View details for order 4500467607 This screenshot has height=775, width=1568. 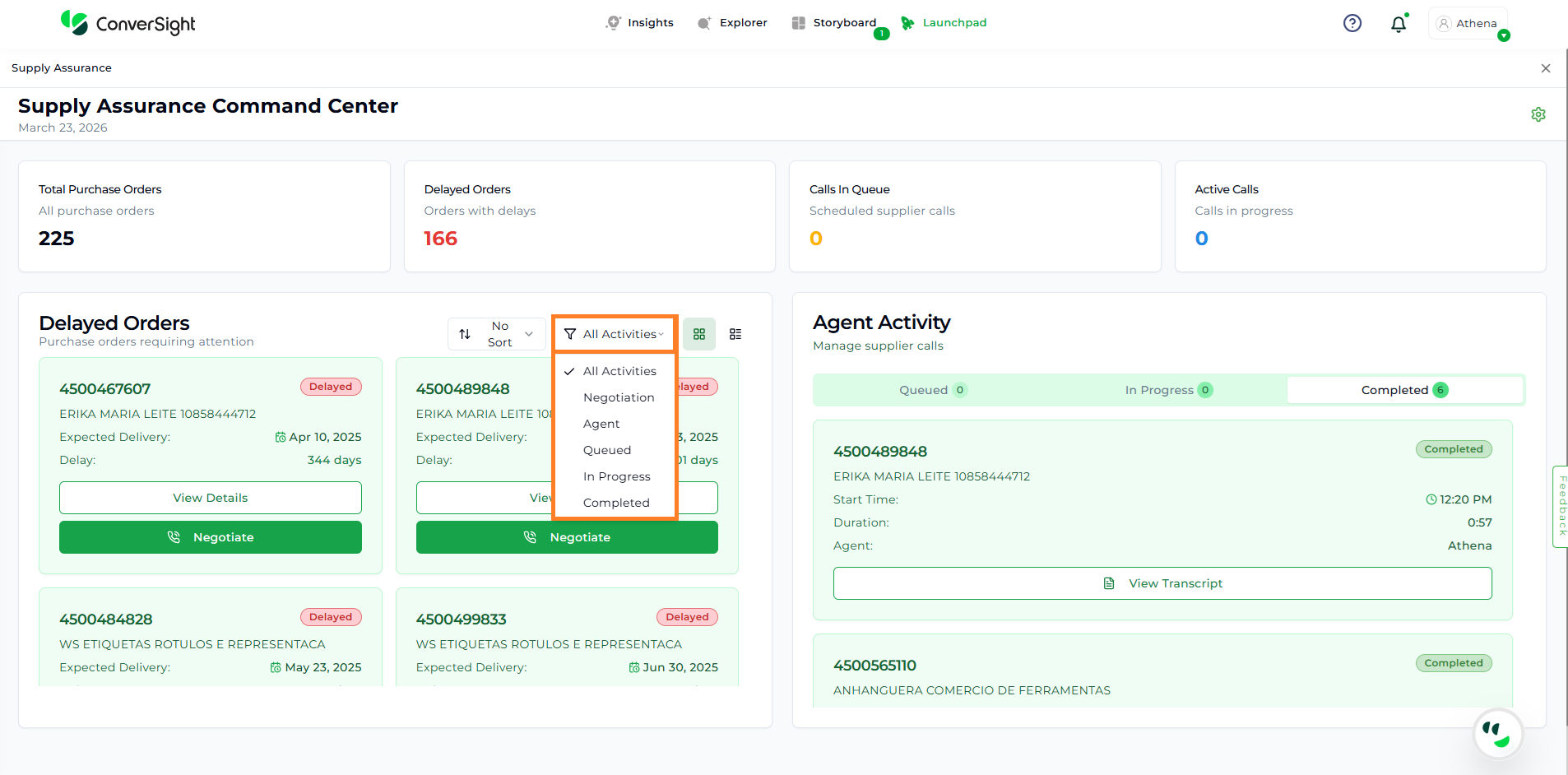tap(210, 498)
